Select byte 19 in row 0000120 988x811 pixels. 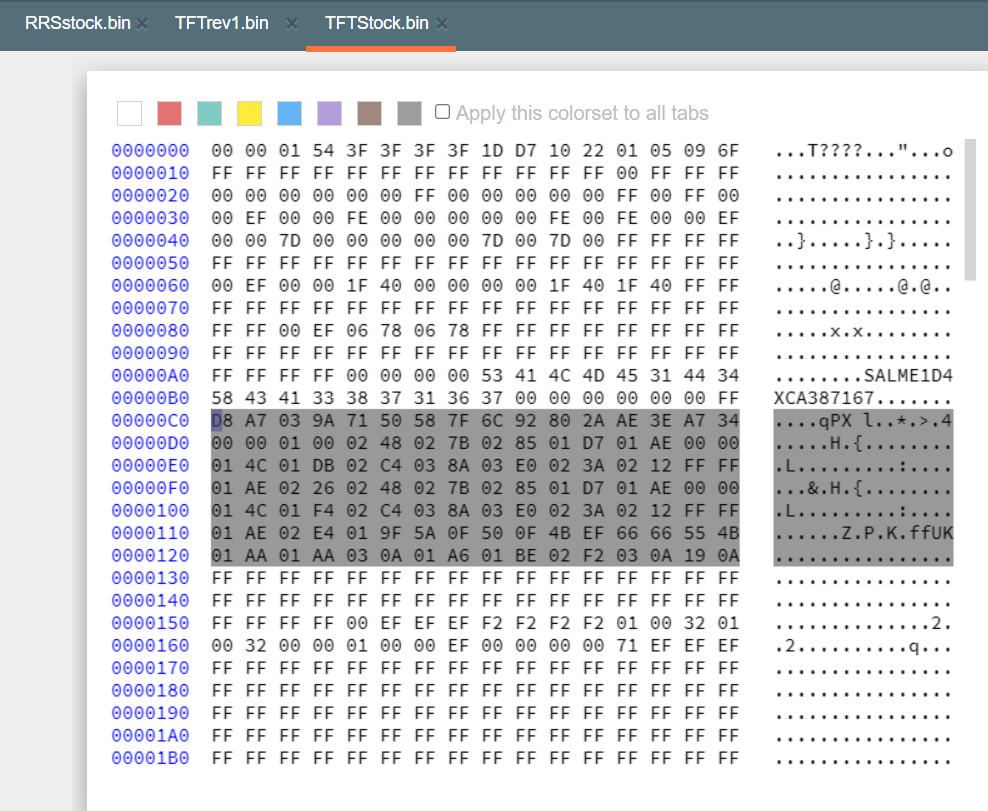point(694,556)
